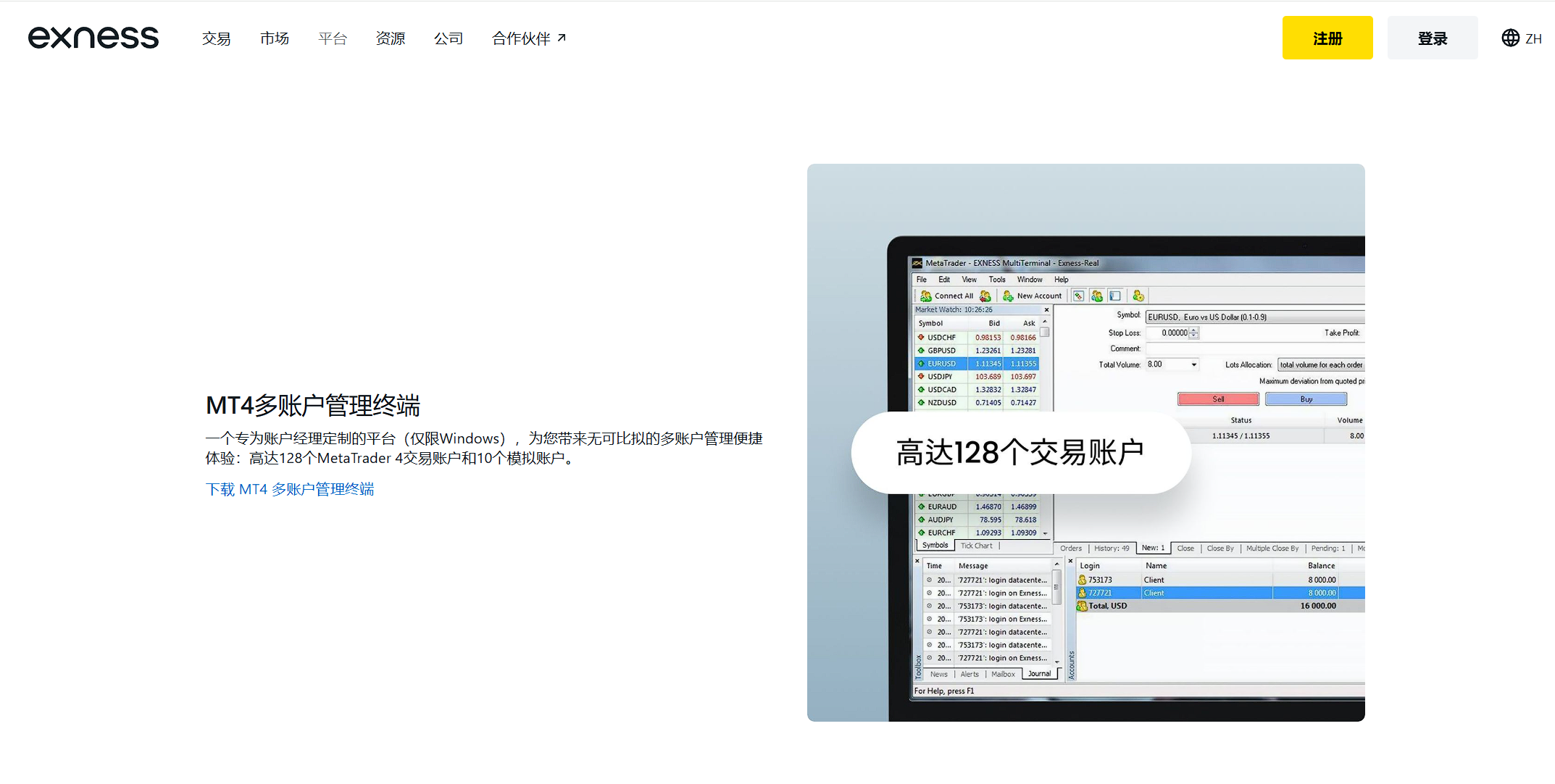1555x784 pixels.
Task: Select the USDCAD row in Market Watch
Action: coord(977,390)
